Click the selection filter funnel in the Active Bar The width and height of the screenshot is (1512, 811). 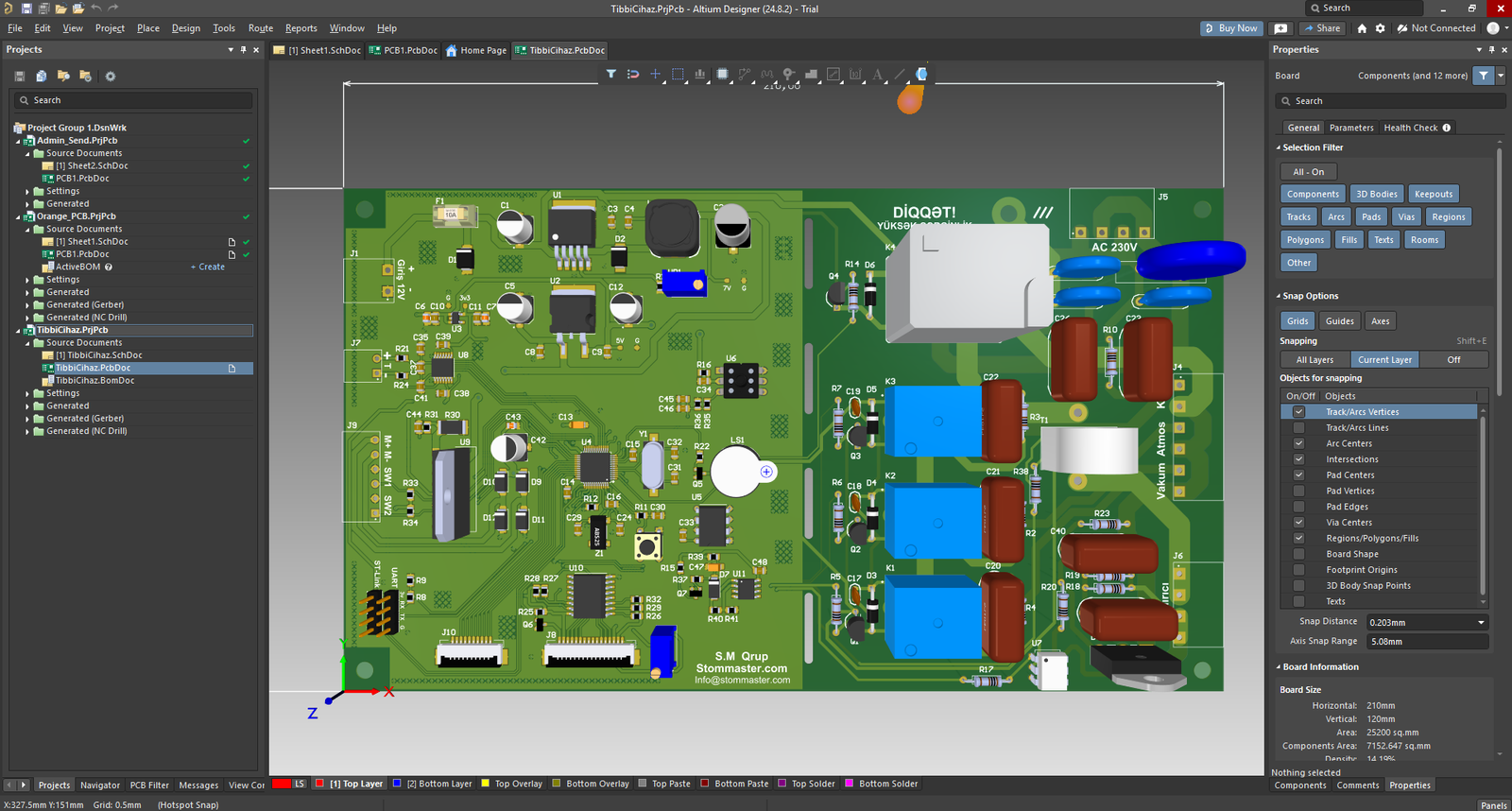610,74
